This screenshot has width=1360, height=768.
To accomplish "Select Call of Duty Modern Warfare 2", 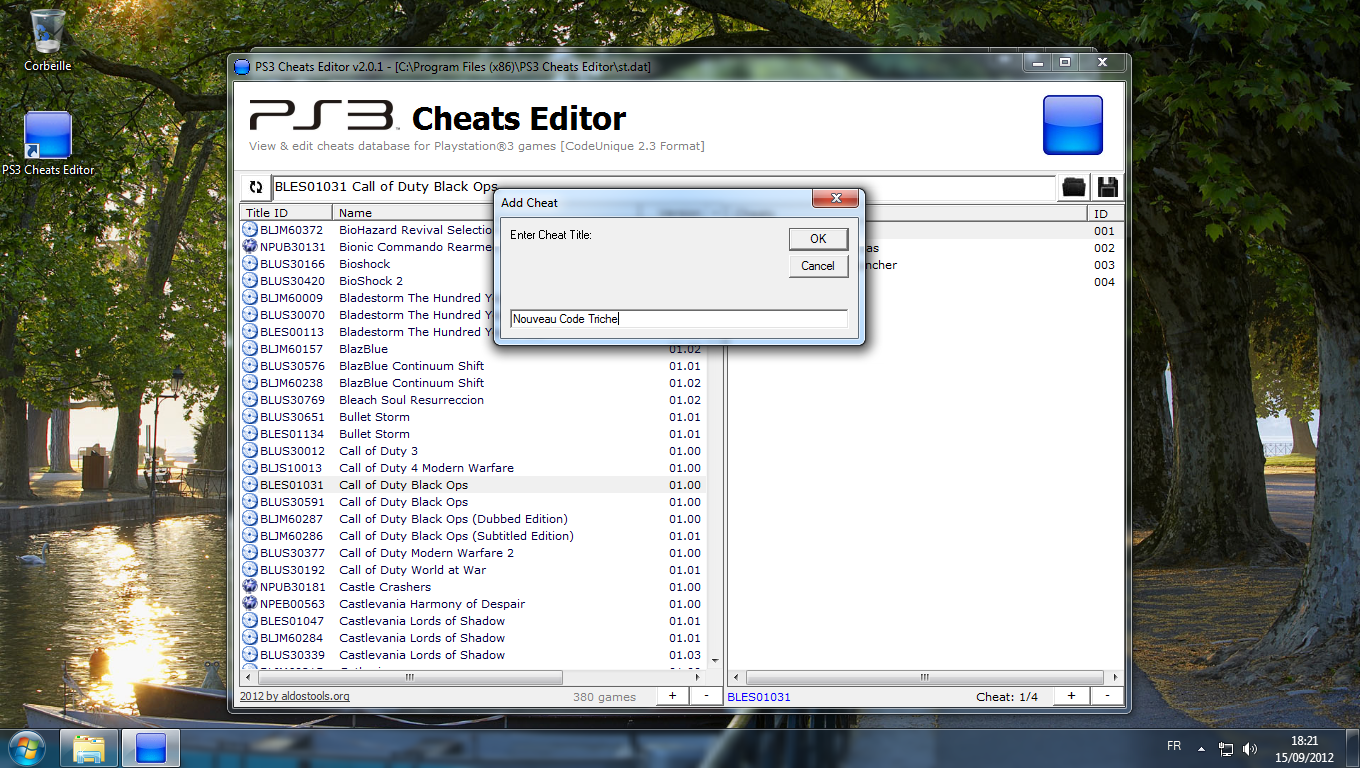I will point(473,553).
